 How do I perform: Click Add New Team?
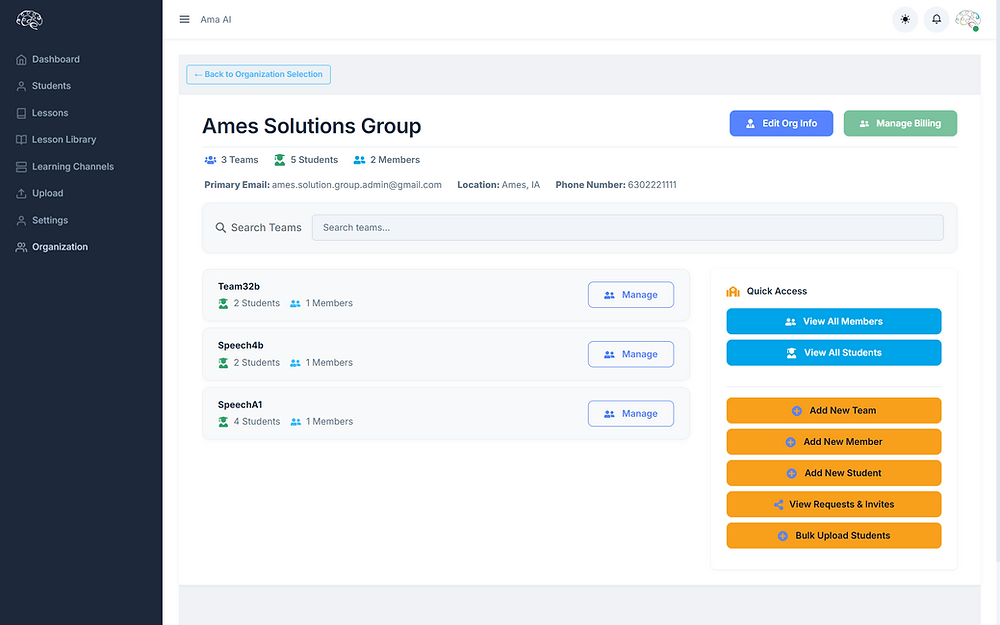[x=834, y=411]
